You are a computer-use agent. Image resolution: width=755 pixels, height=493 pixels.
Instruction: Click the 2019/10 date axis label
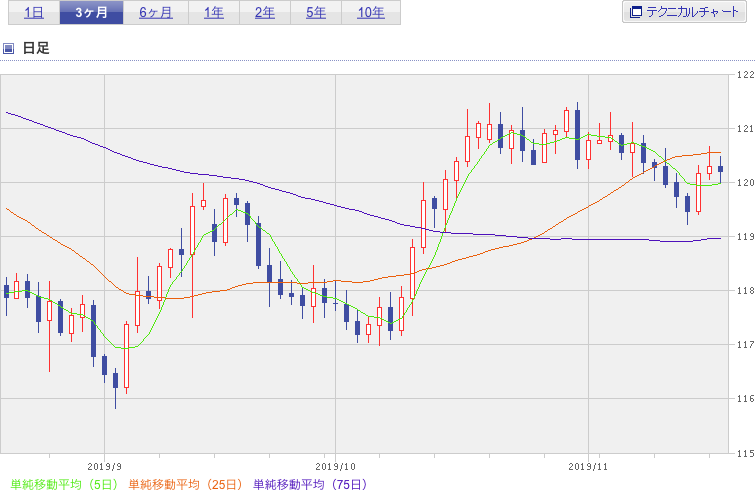click(336, 467)
